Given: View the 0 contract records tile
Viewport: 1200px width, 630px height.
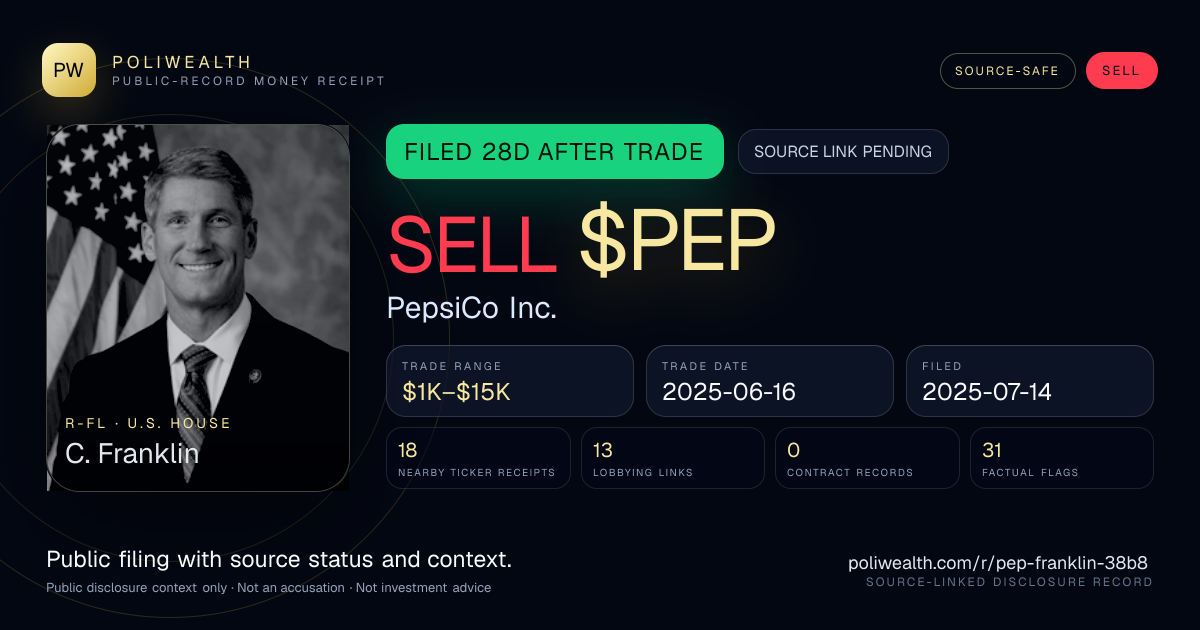Looking at the screenshot, I should tap(867, 458).
